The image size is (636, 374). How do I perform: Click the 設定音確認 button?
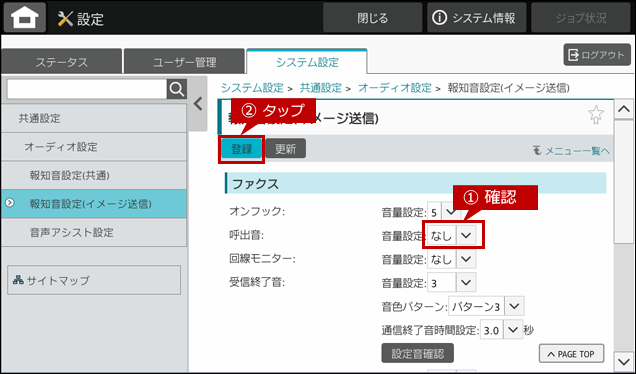(x=417, y=353)
